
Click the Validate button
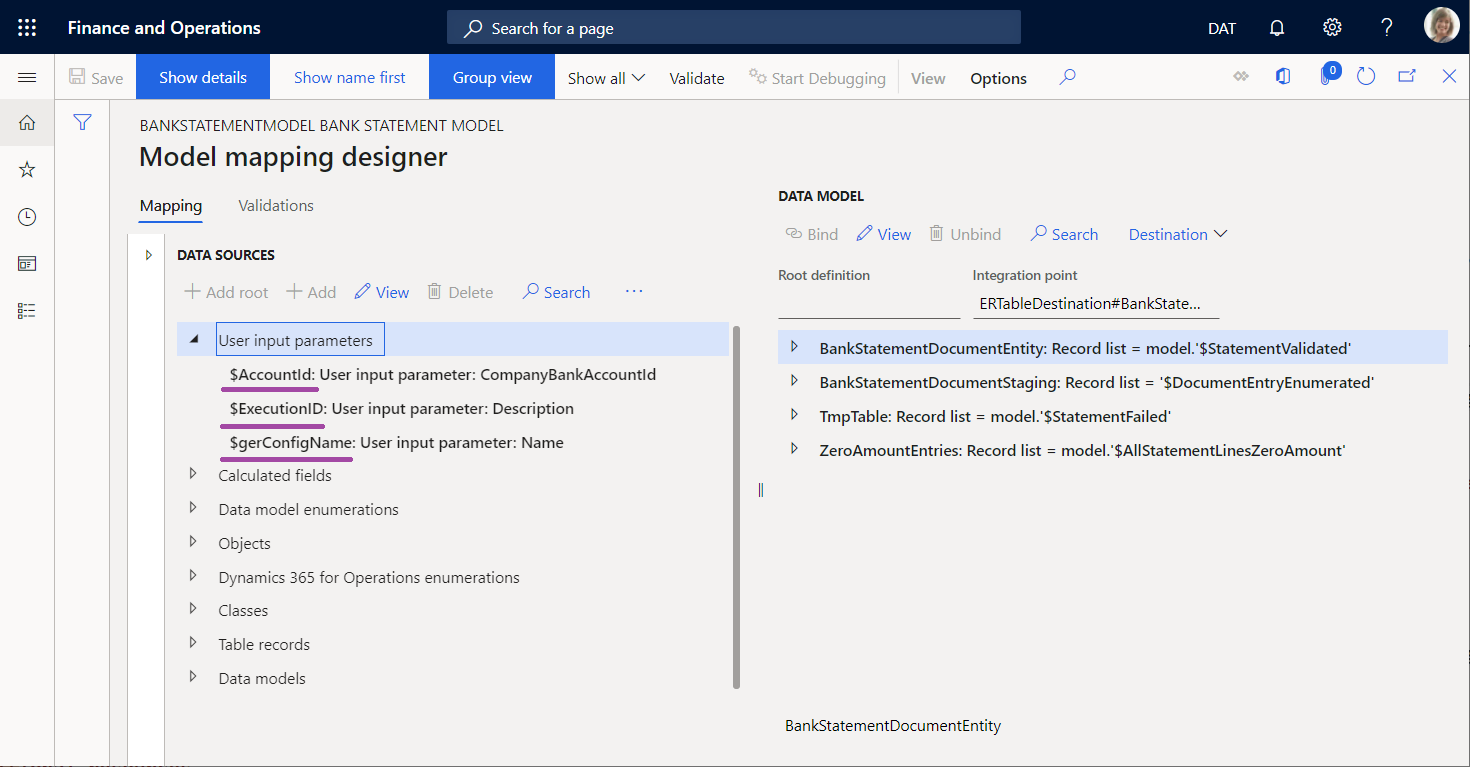tap(696, 76)
